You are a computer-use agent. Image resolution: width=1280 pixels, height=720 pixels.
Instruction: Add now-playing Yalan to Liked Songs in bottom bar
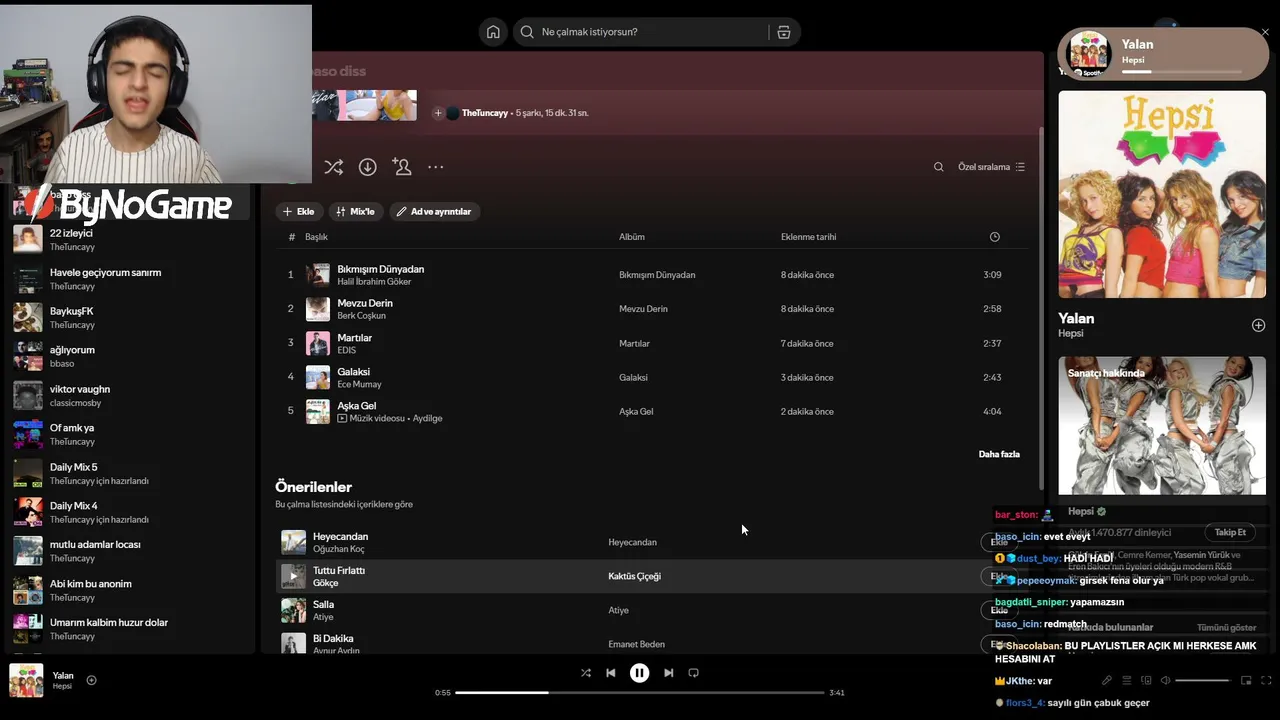[91, 680]
